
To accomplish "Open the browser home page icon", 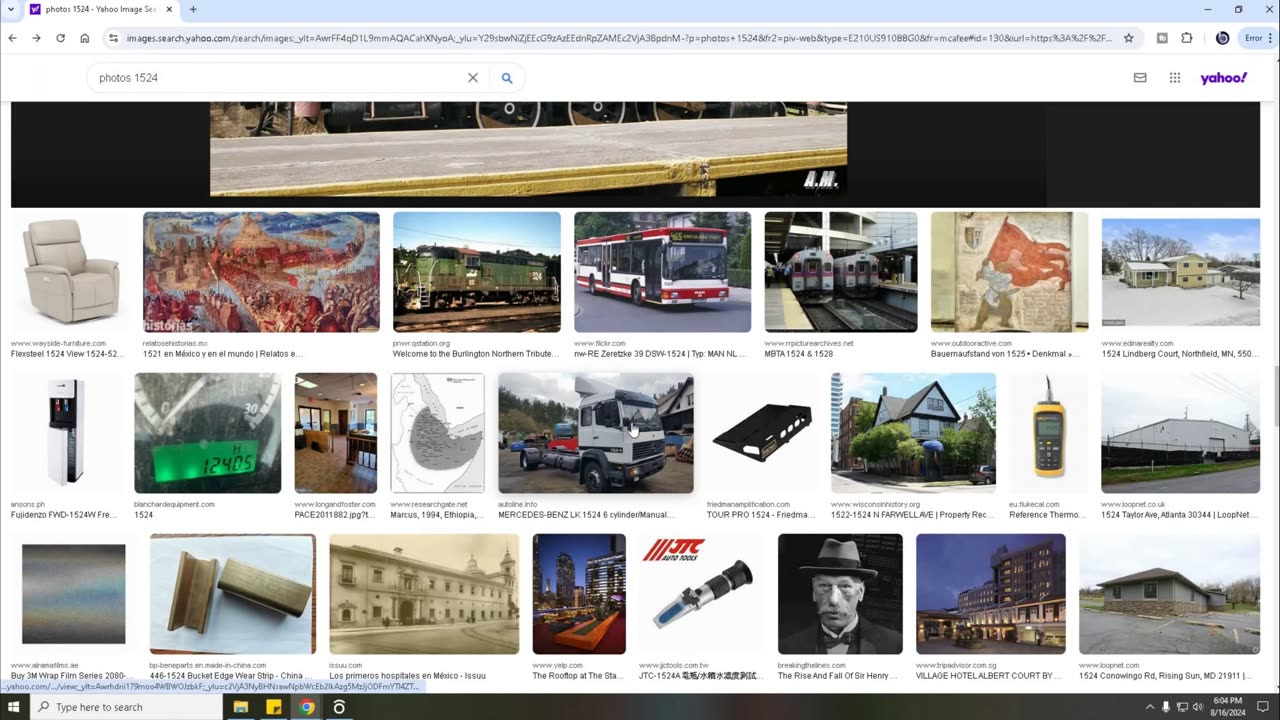I will tap(85, 38).
